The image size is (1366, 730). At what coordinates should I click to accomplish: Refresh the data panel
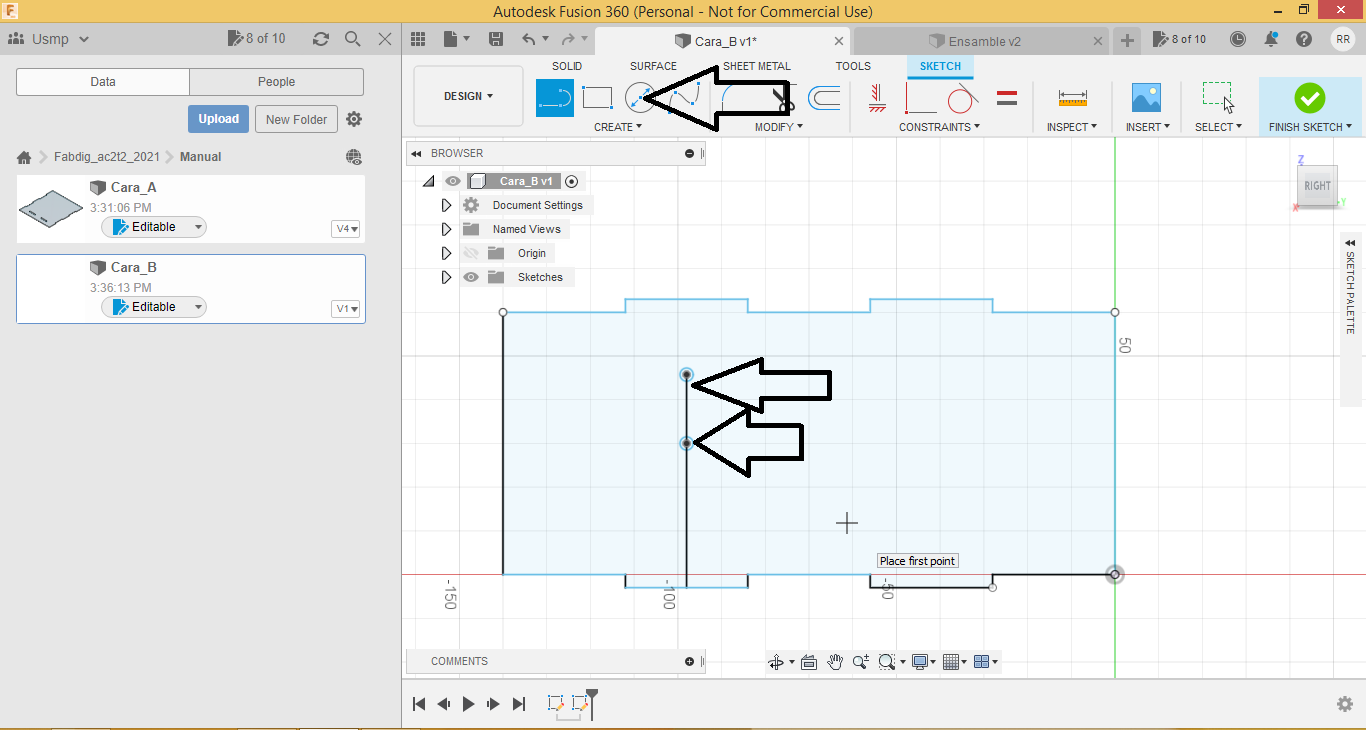point(321,39)
